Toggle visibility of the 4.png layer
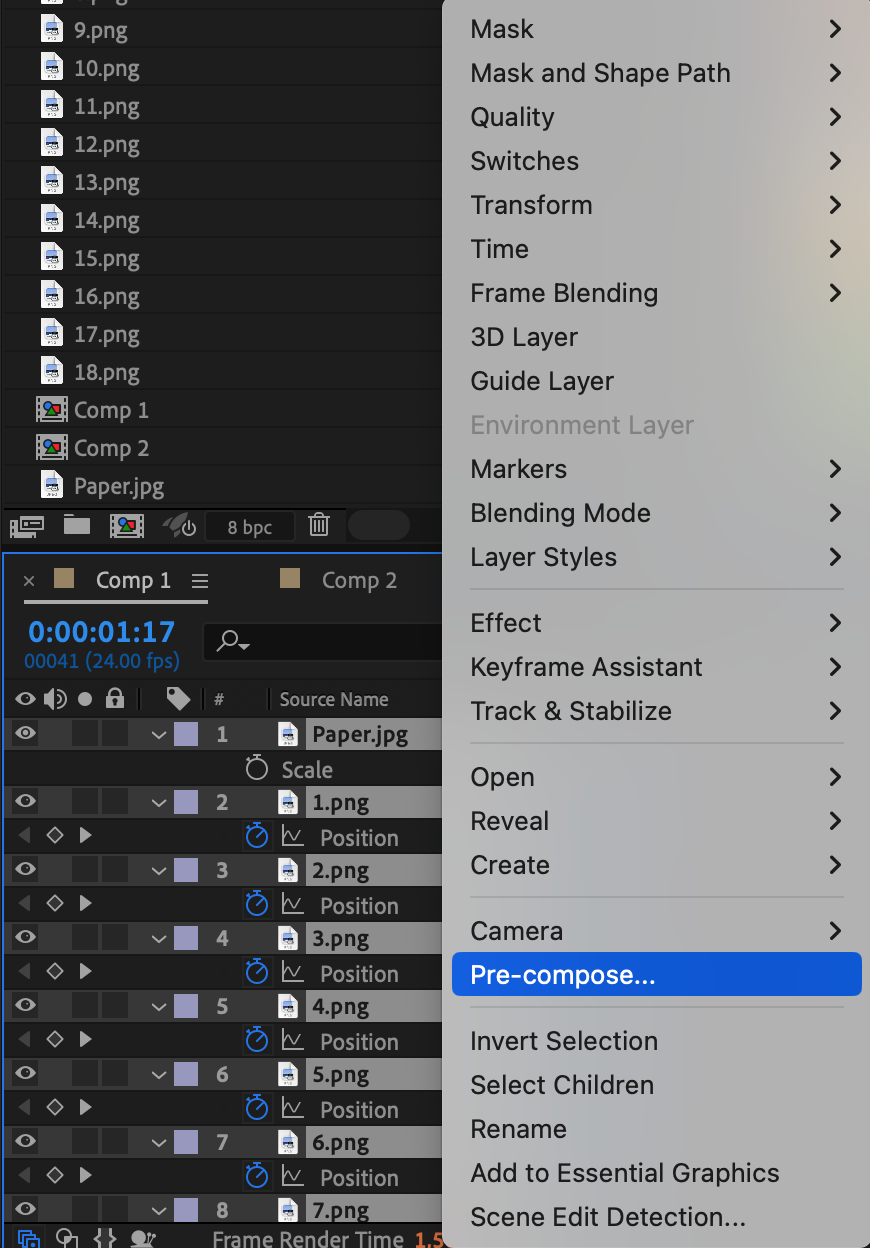This screenshot has width=870, height=1248. coord(25,1005)
